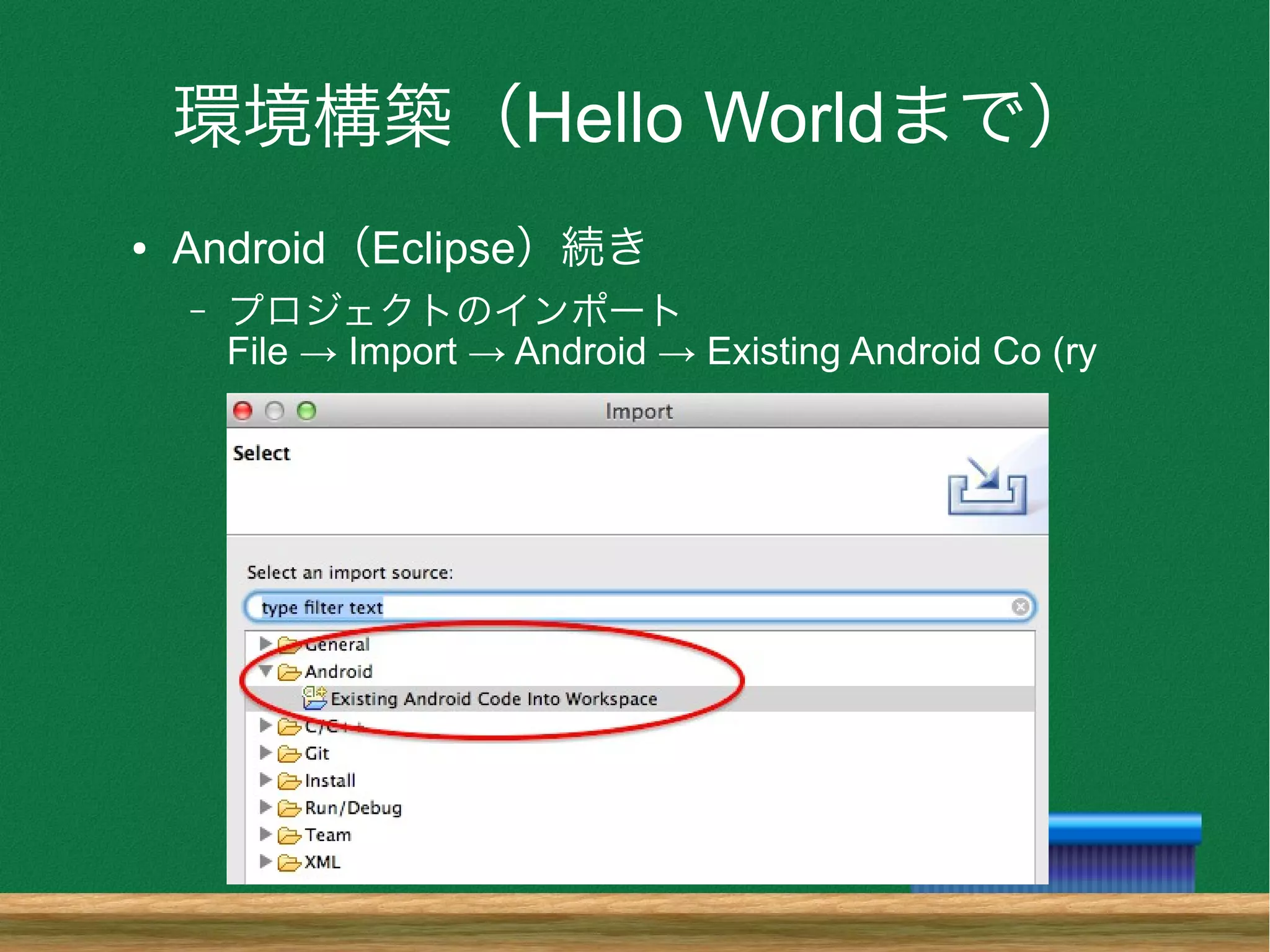The image size is (1270, 952).
Task: Click the Install folder icon
Action: pos(289,781)
